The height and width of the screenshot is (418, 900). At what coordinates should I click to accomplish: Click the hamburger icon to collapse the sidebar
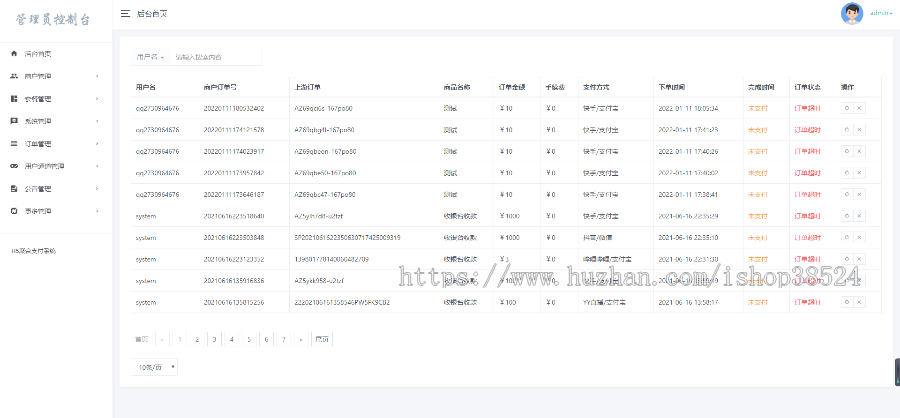pos(124,14)
